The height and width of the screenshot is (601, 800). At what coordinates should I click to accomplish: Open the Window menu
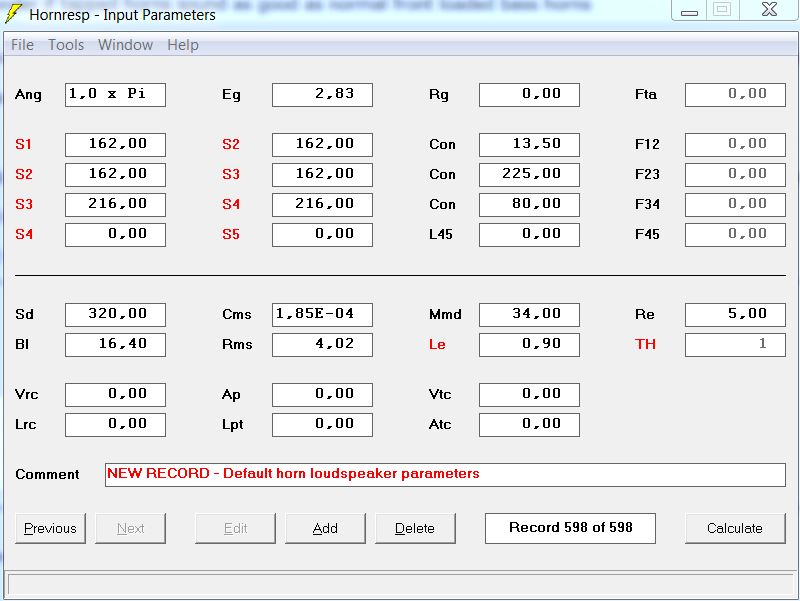click(126, 45)
